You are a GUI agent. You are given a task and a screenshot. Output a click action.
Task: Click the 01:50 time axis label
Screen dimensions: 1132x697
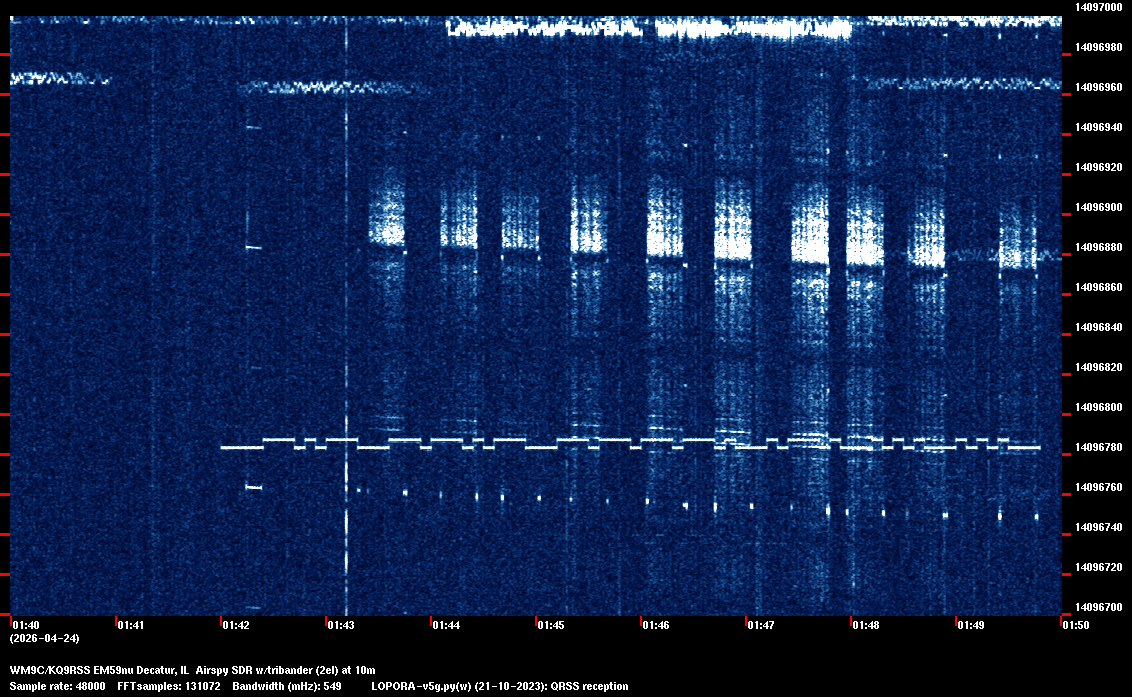(1076, 625)
